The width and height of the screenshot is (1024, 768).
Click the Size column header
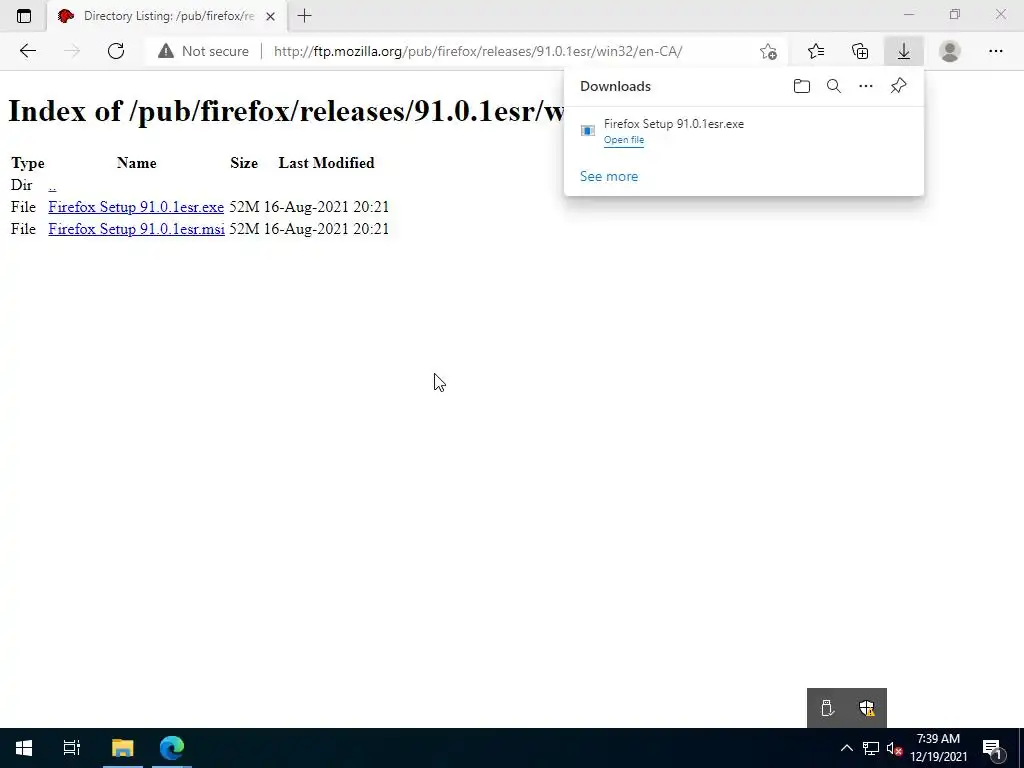(x=244, y=163)
